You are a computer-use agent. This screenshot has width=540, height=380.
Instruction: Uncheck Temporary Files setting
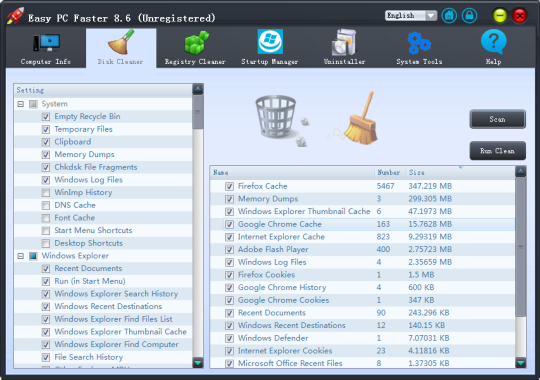click(45, 130)
